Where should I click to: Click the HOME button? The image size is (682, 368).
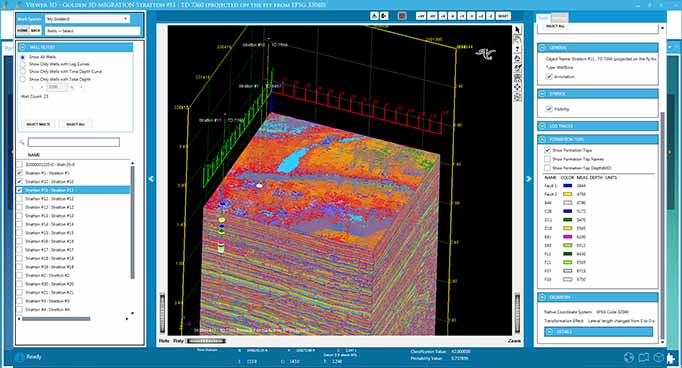23,31
